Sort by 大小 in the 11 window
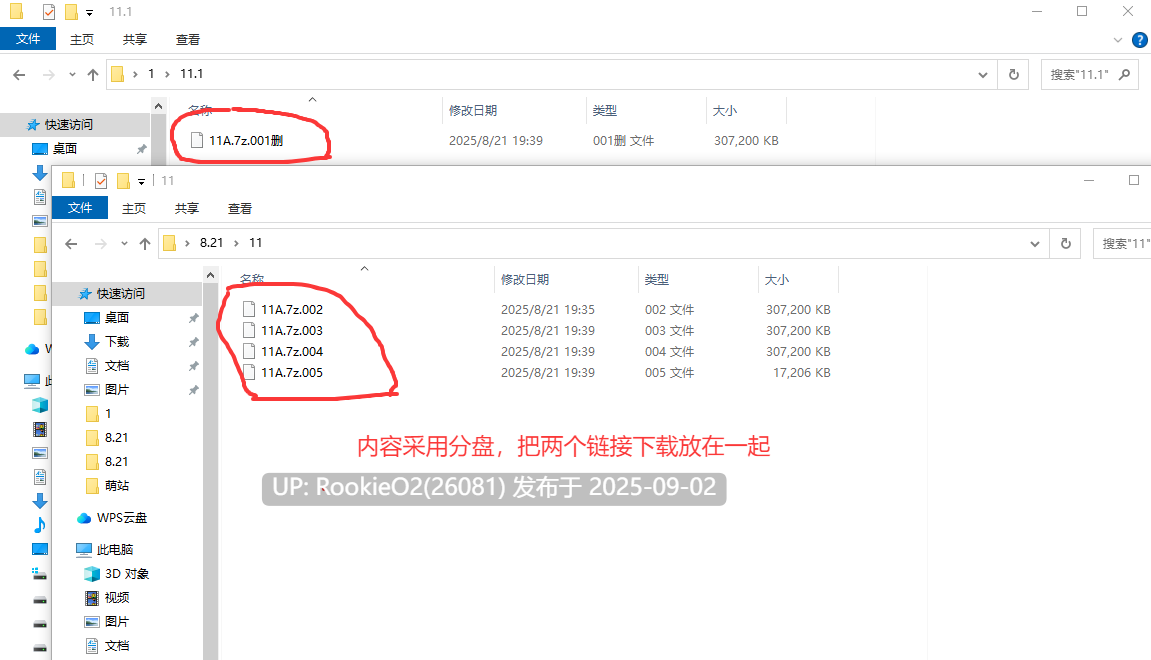 tap(777, 279)
